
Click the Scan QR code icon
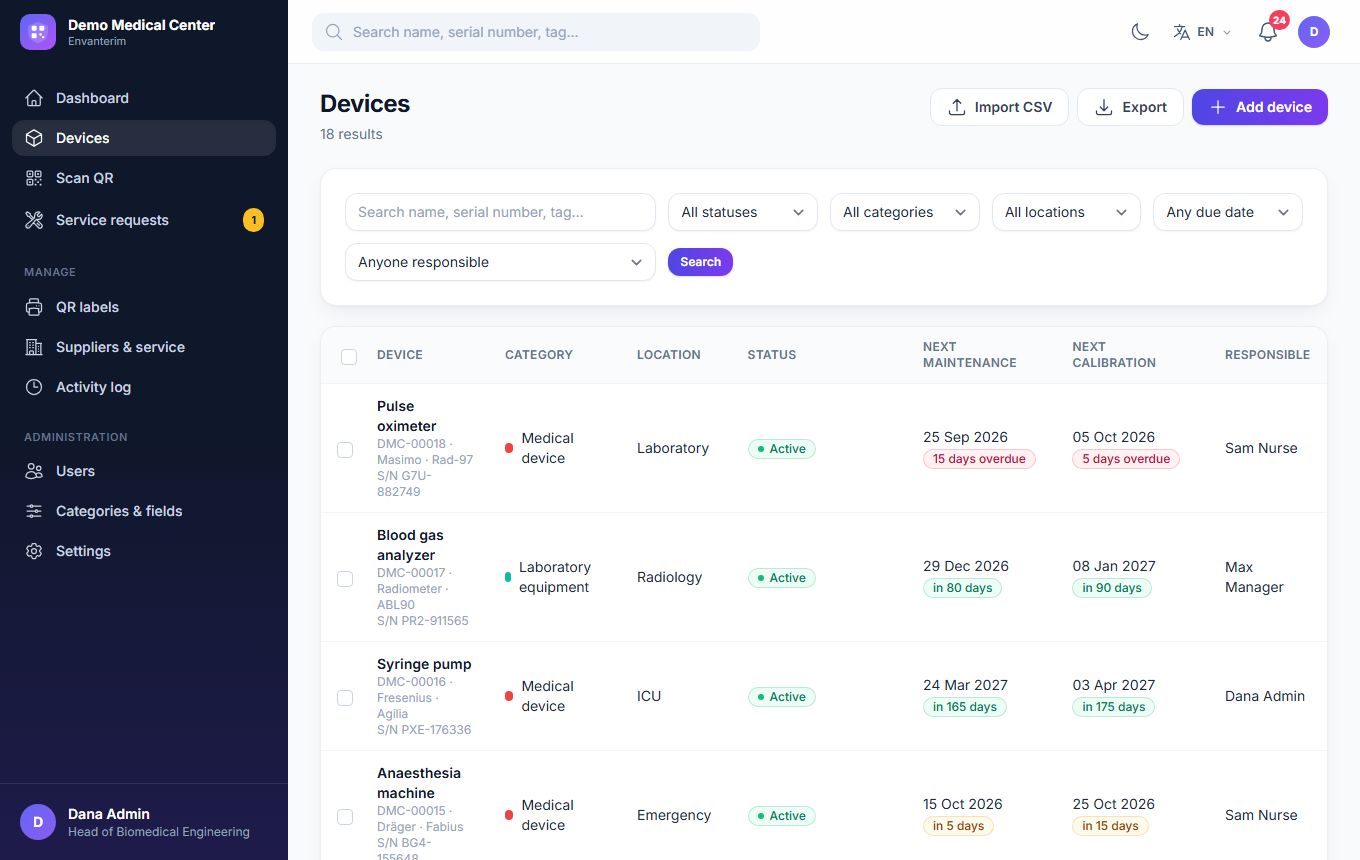click(34, 178)
